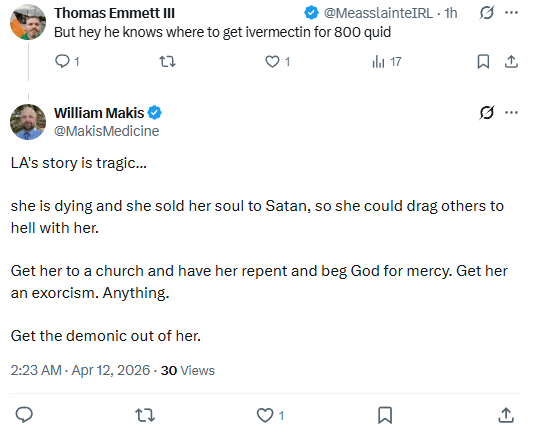
Task: Visit the @MakisMedicine handle link
Action: [x=107, y=131]
